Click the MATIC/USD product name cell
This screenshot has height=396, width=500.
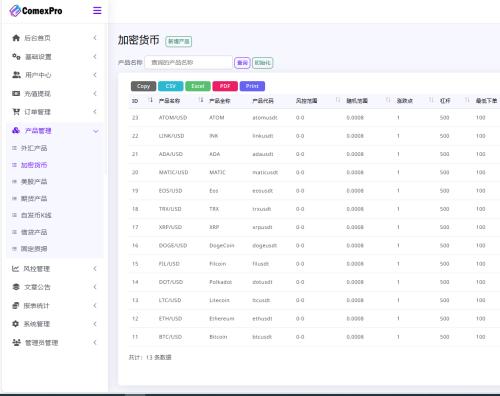click(173, 172)
